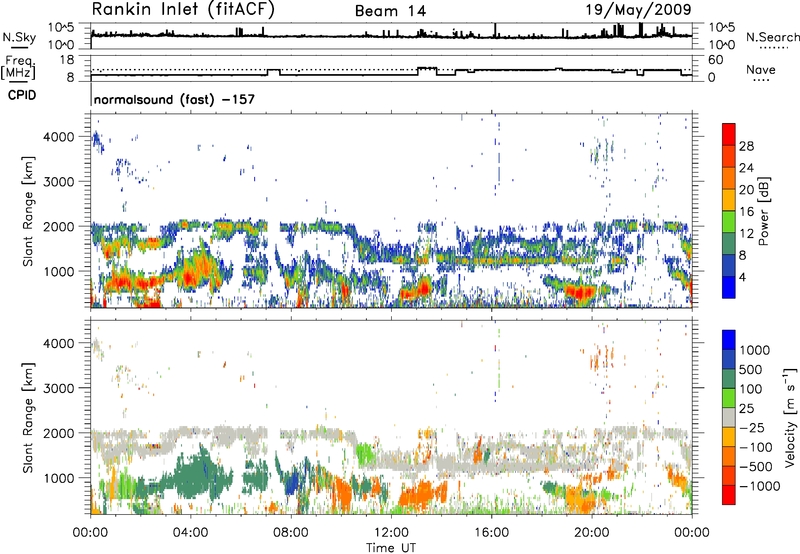The width and height of the screenshot is (800, 554).
Task: Click the red bottom of Velocity colorbar
Action: [729, 495]
